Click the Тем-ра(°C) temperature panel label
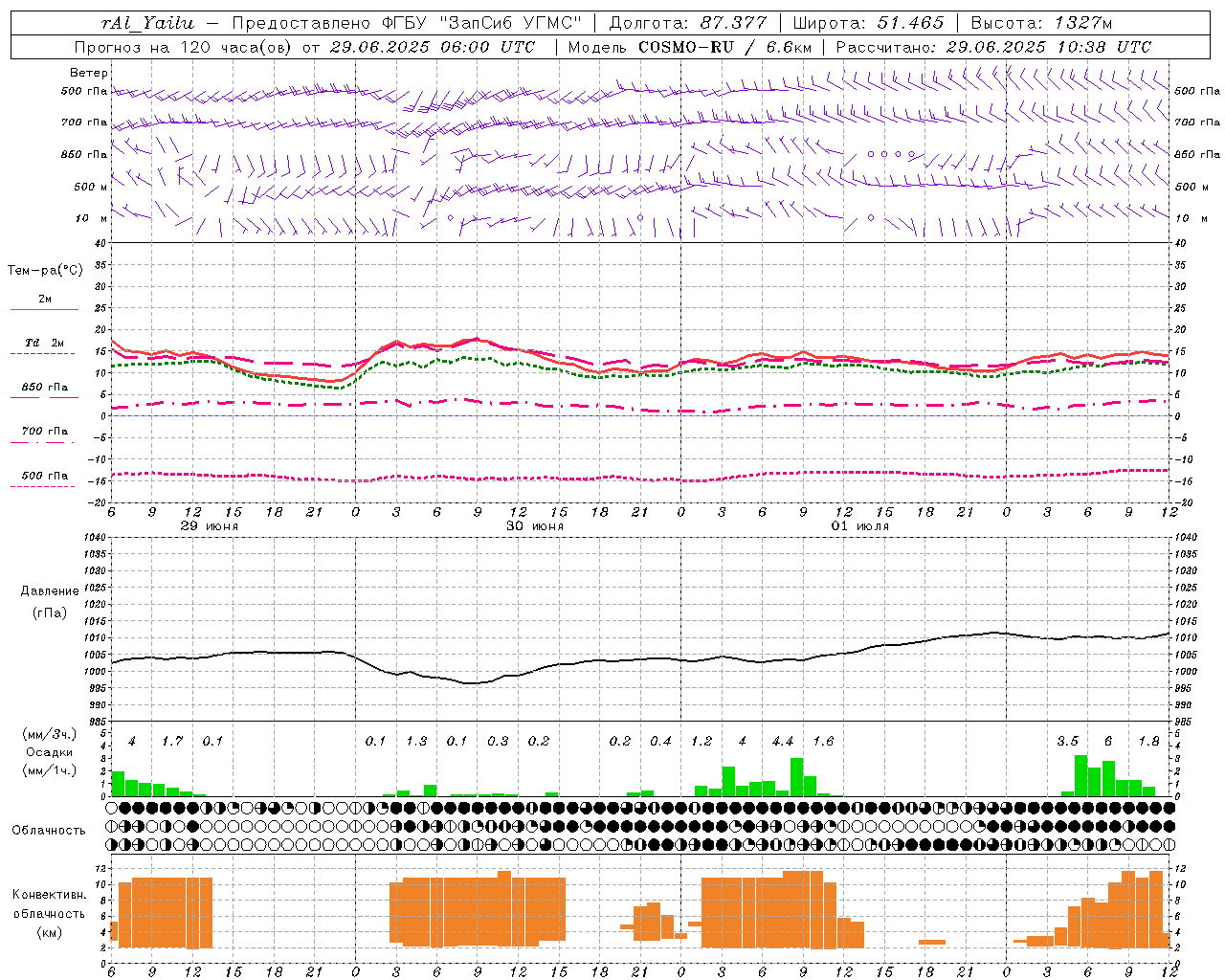 tap(45, 271)
